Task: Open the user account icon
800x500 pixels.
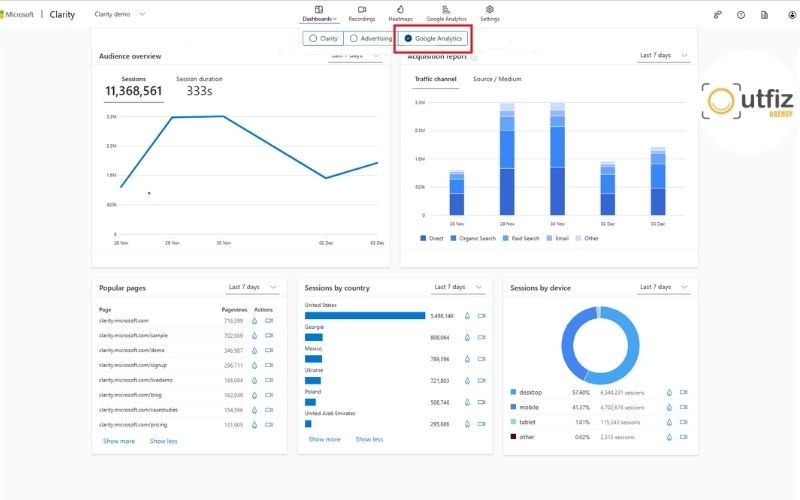Action: pyautogui.click(x=792, y=15)
